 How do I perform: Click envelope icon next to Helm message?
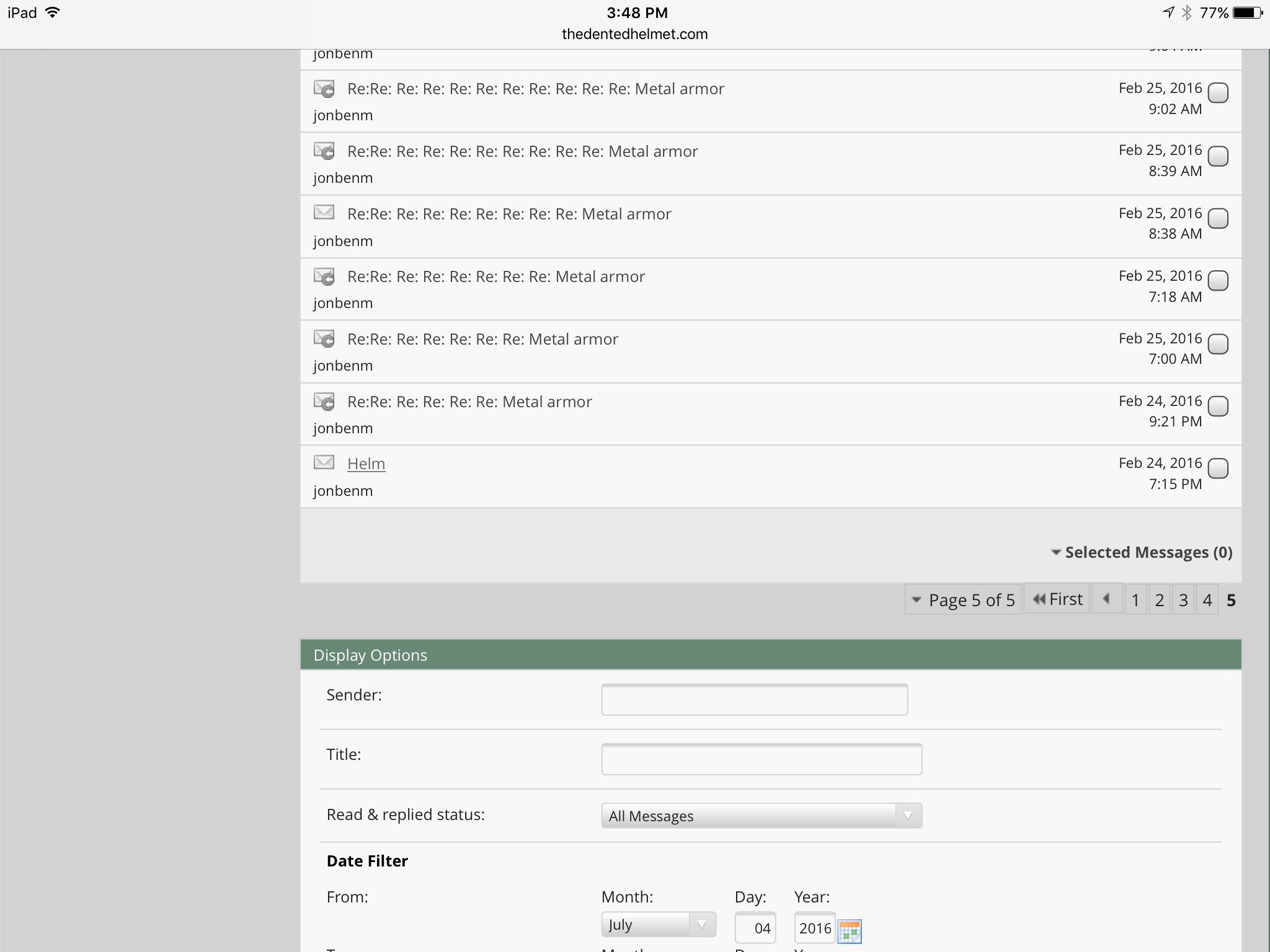pos(324,462)
